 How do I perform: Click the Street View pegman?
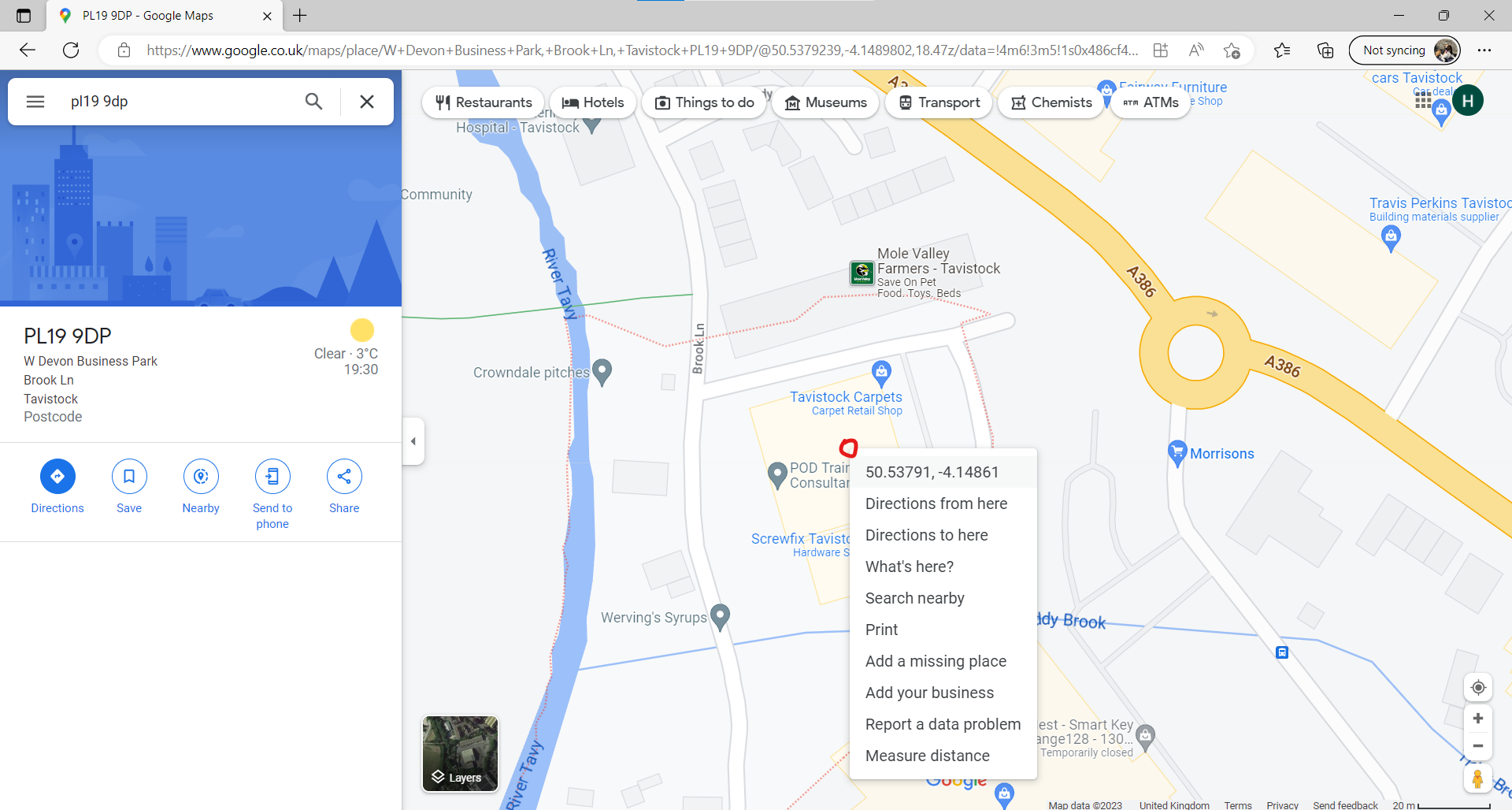[1478, 779]
